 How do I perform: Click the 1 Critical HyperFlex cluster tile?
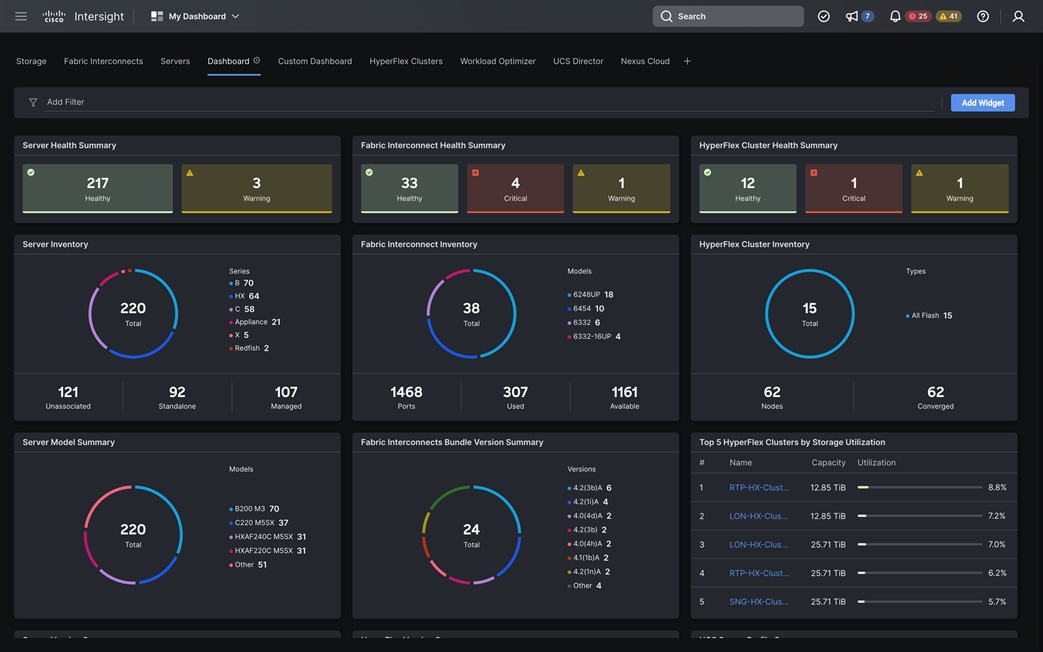click(854, 188)
